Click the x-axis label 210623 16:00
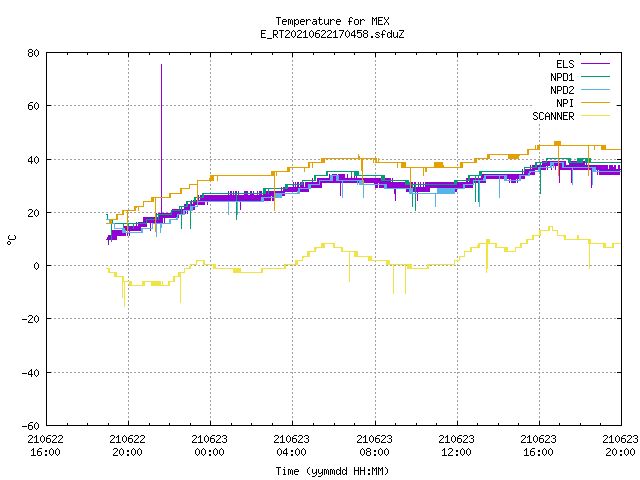 [539, 446]
